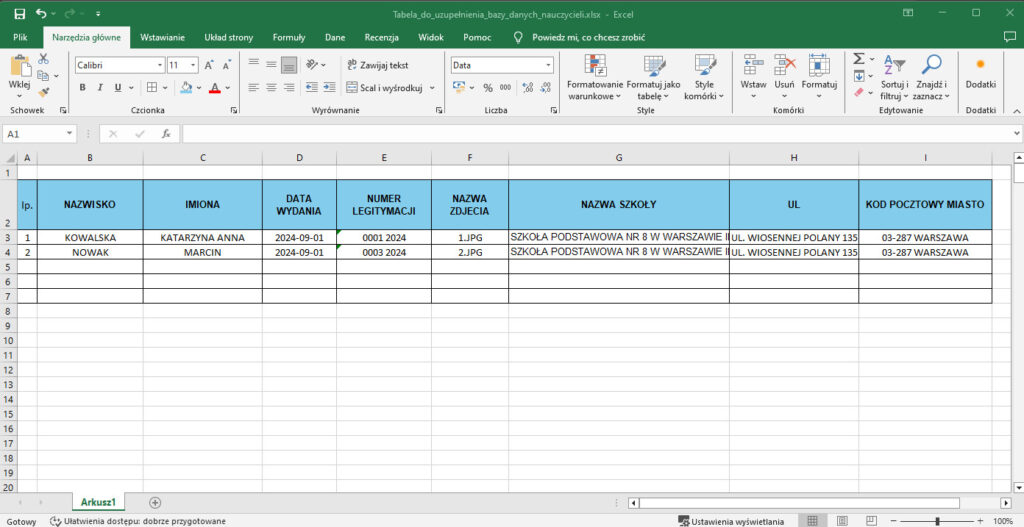
Task: Click the Cut scissors icon
Action: pyautogui.click(x=43, y=59)
